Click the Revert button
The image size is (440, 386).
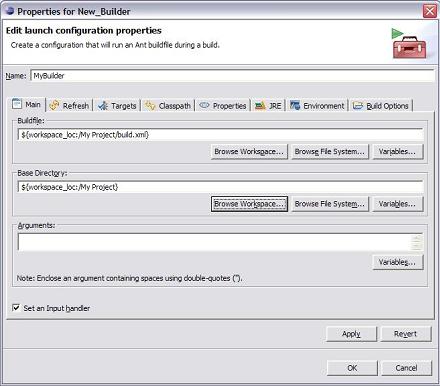point(406,334)
